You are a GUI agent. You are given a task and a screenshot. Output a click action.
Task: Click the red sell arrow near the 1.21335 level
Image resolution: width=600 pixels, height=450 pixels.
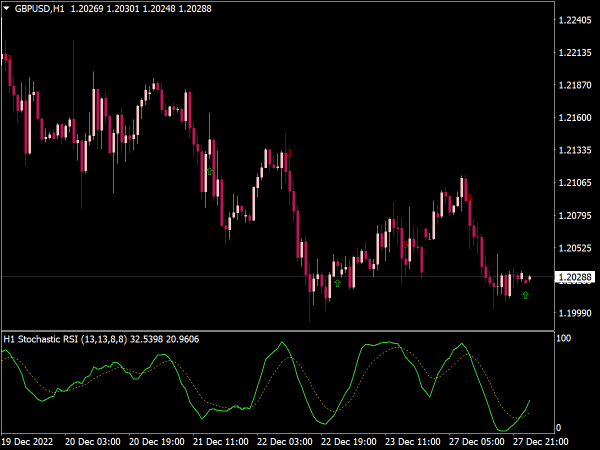(290, 153)
